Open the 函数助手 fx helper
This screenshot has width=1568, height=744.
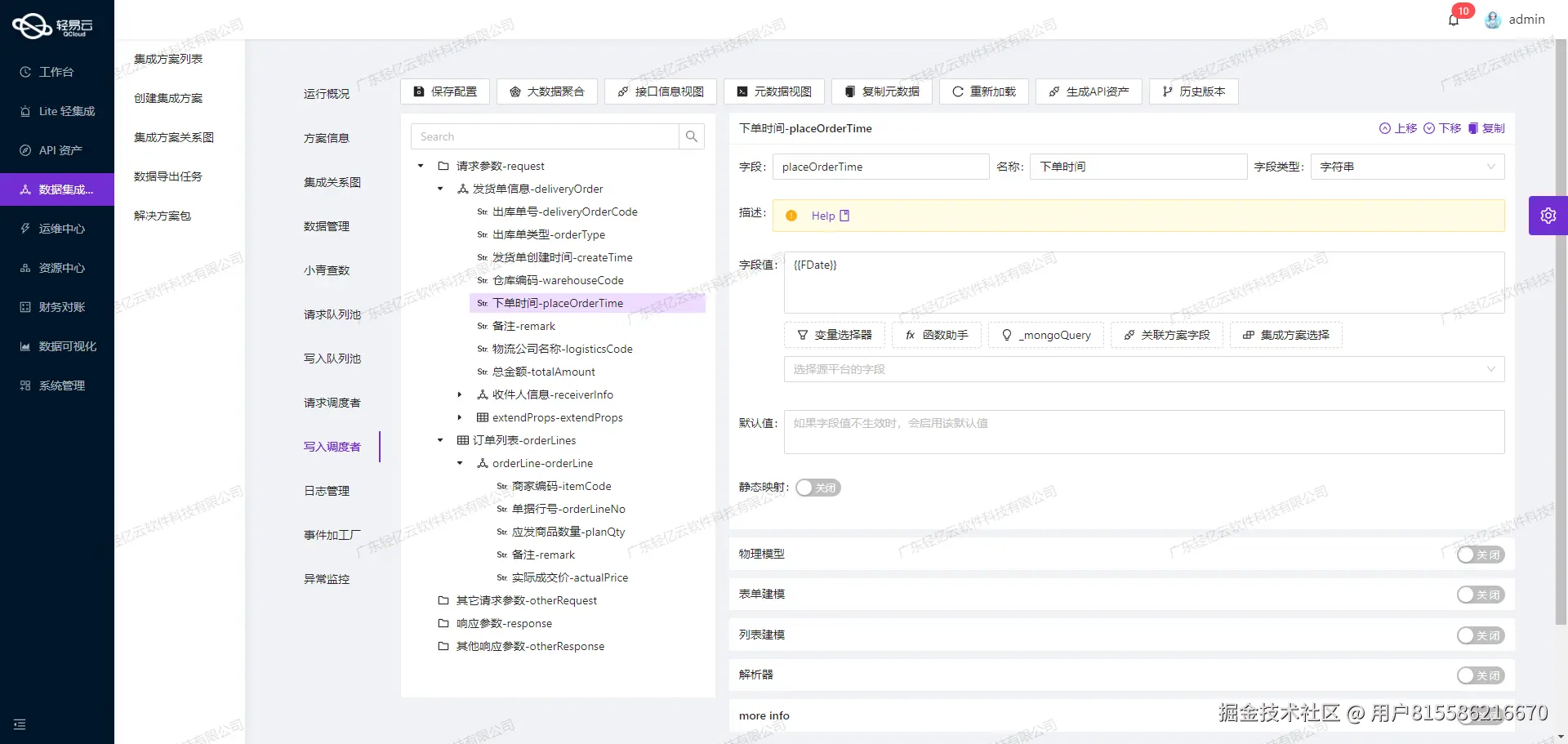[x=937, y=335]
